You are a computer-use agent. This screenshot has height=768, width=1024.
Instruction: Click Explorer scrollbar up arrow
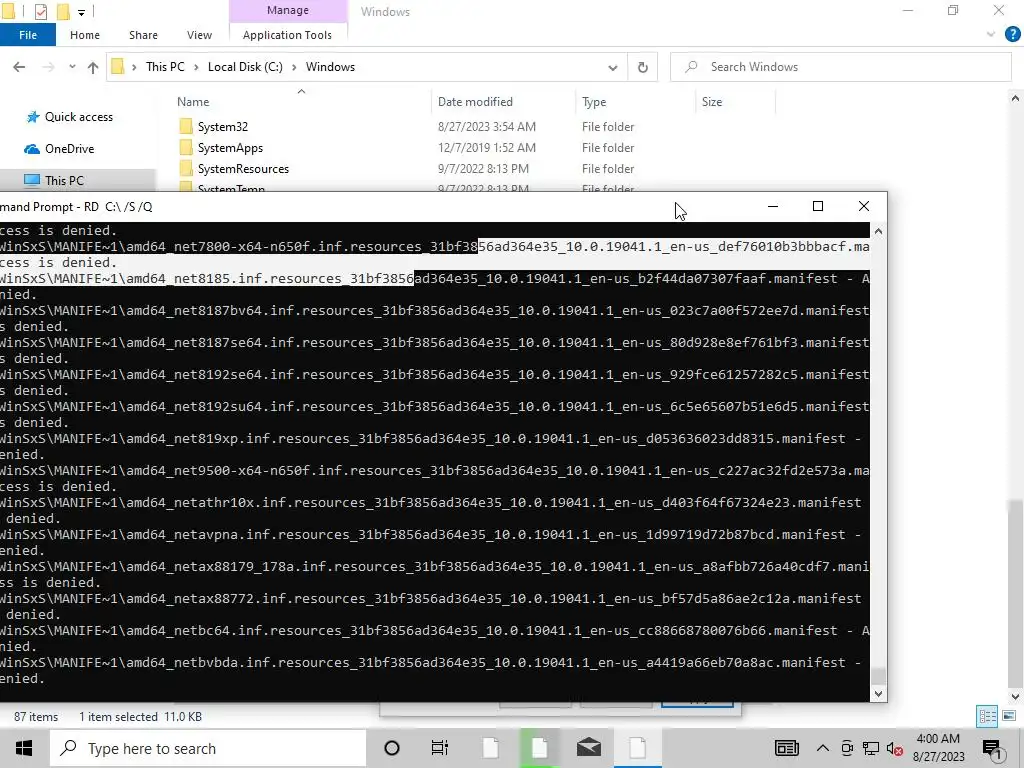1015,98
